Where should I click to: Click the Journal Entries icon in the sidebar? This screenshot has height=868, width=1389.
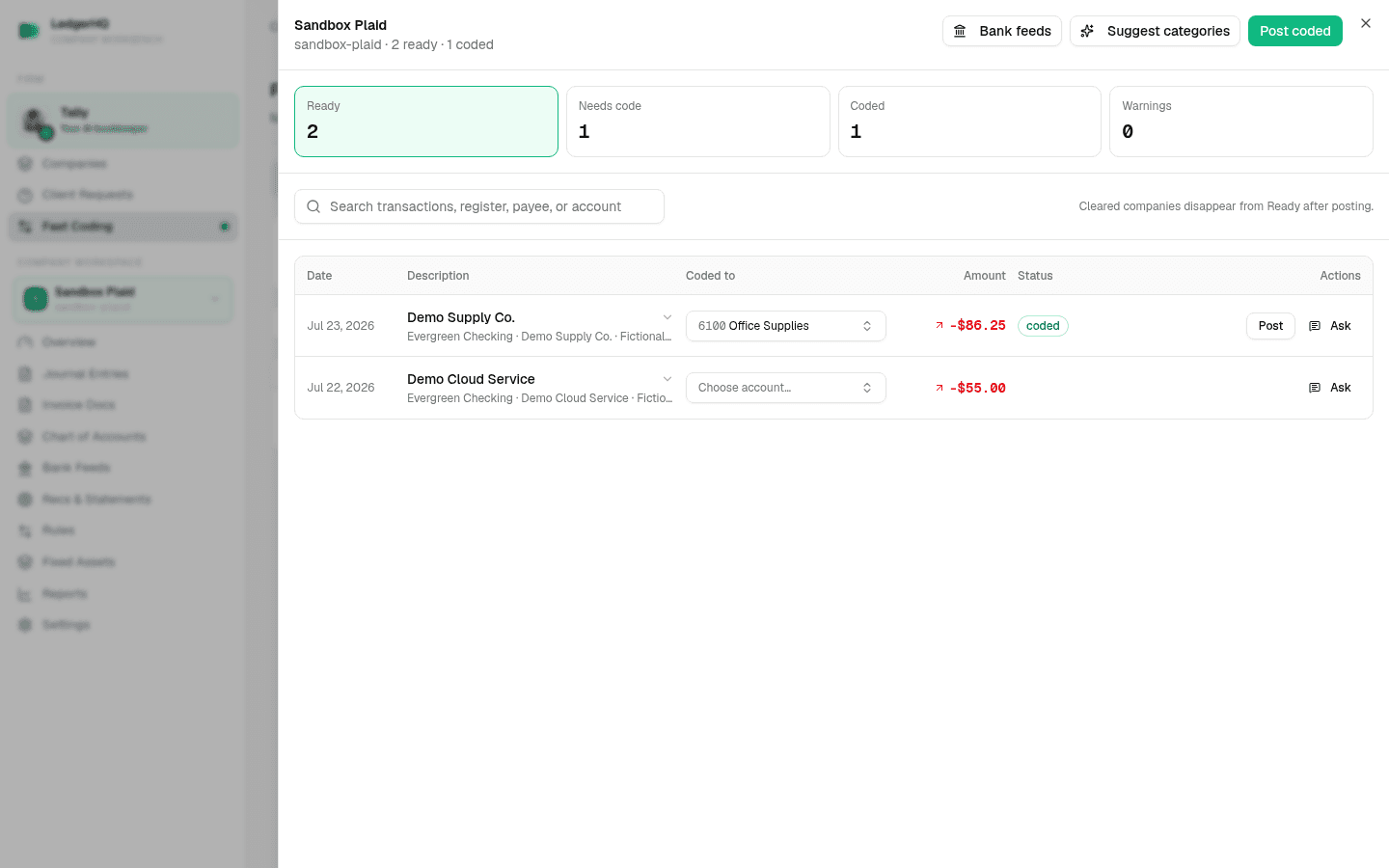point(26,374)
